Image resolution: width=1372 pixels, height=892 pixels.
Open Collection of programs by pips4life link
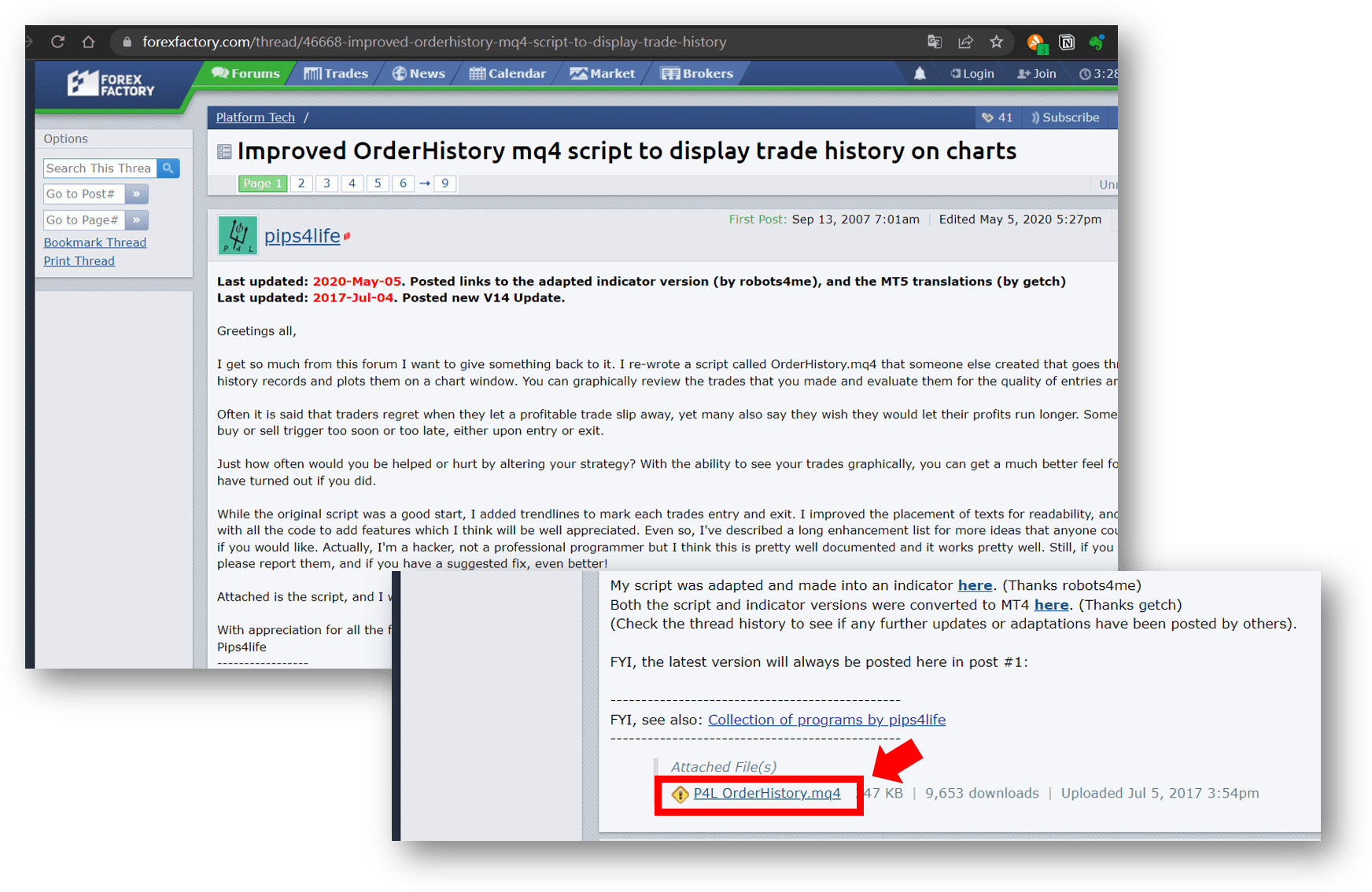[x=827, y=720]
